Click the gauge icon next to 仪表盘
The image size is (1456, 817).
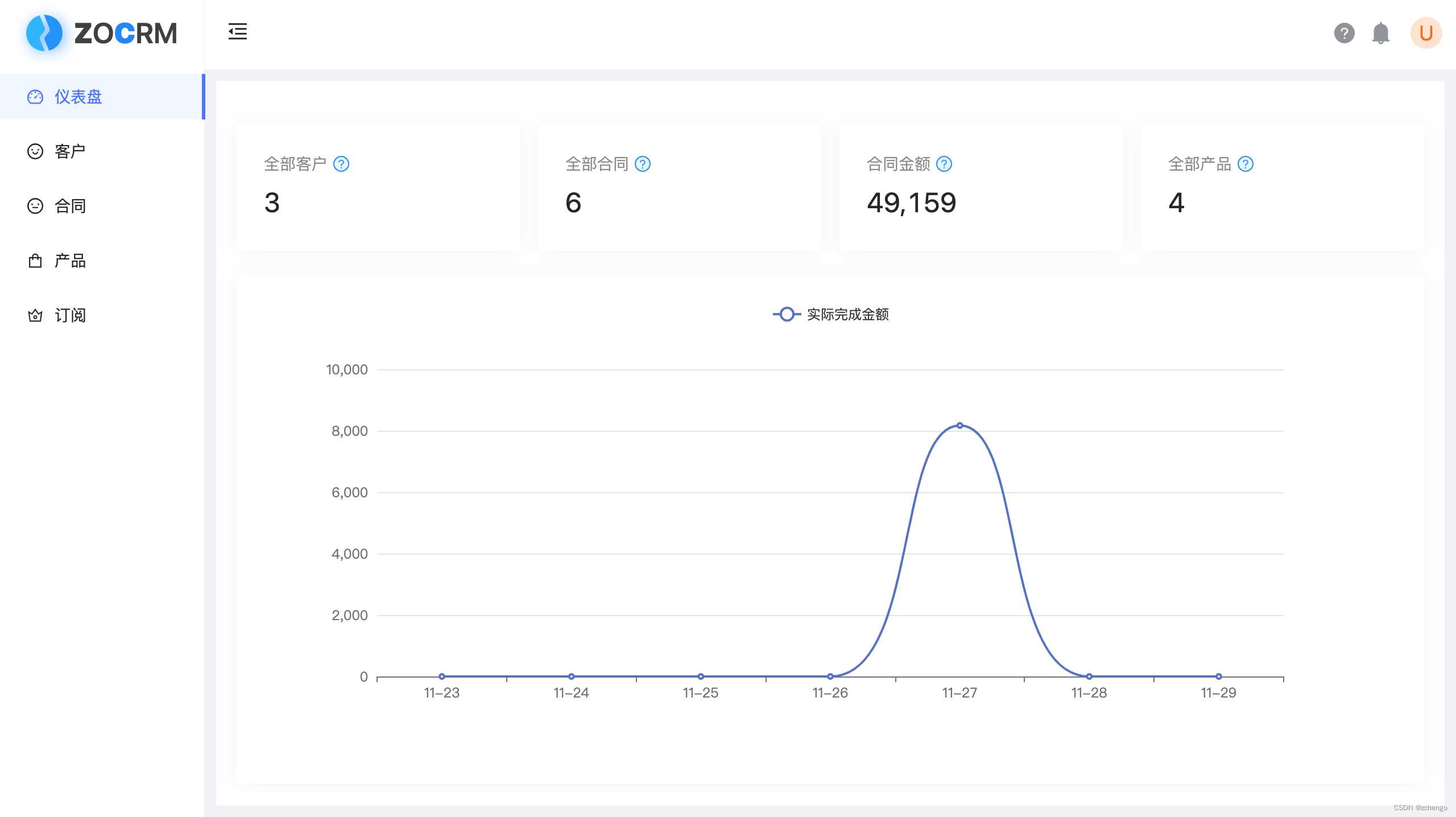[35, 97]
